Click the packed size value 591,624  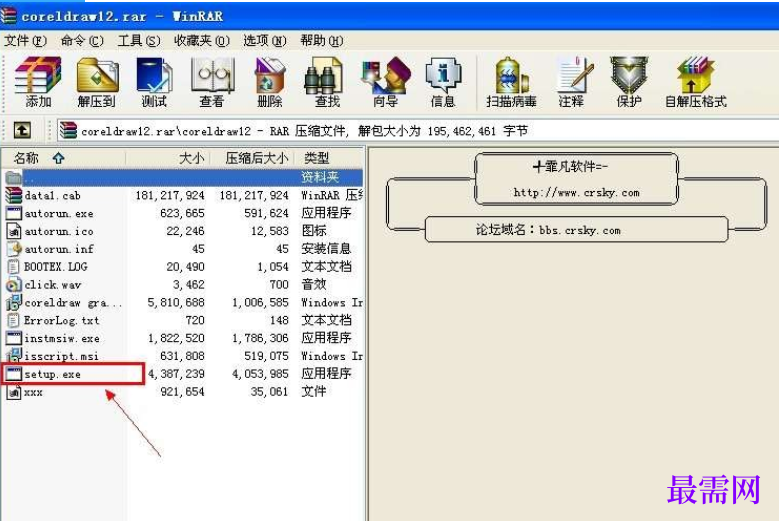point(266,214)
